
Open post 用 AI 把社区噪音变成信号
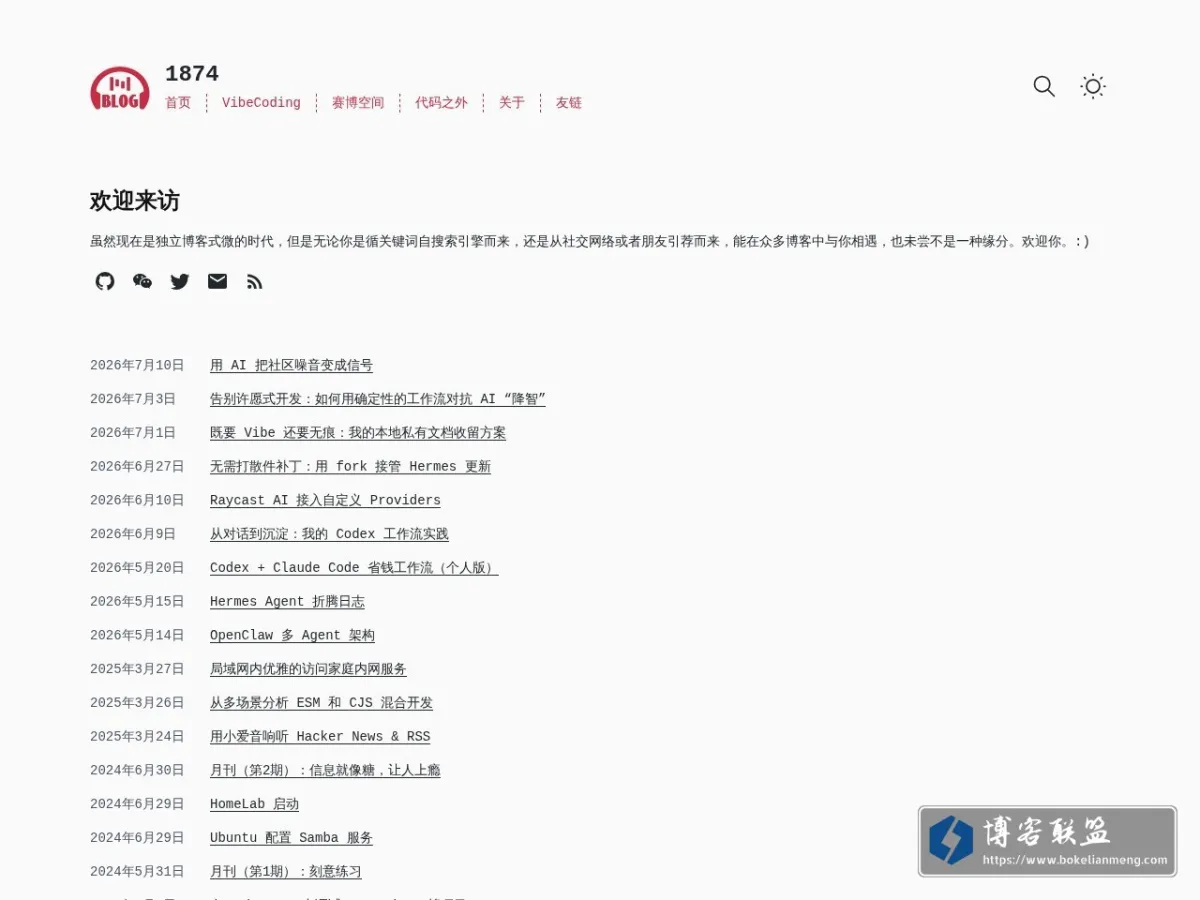[x=291, y=365]
